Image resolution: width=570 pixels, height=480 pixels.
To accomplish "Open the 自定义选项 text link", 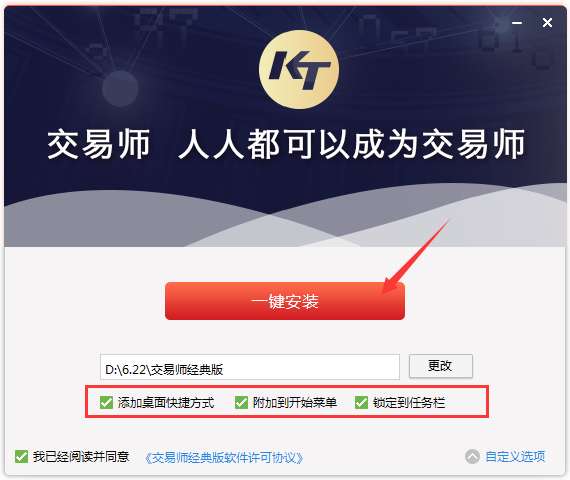I will pos(515,456).
